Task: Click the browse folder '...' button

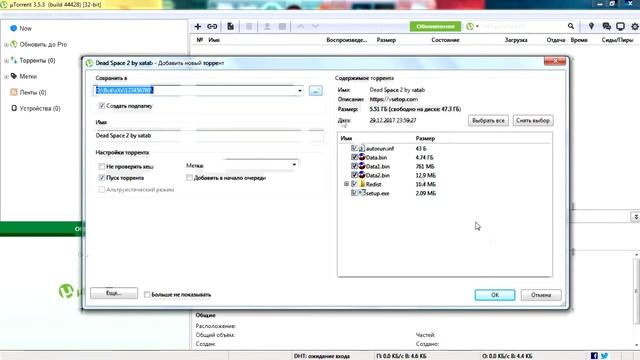Action: pos(316,91)
